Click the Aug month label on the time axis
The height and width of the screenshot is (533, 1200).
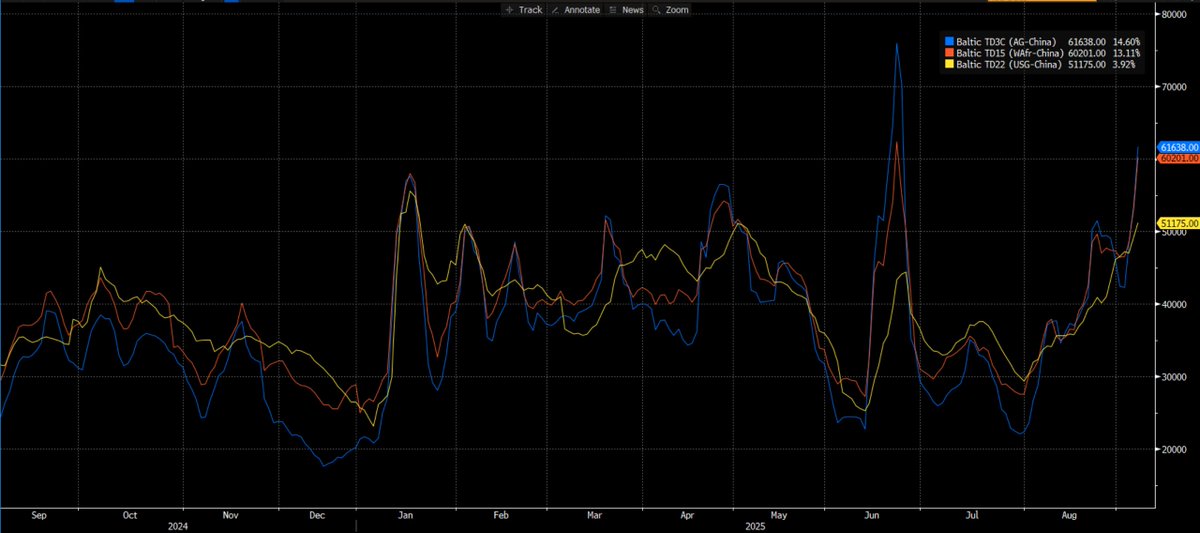click(x=1068, y=515)
